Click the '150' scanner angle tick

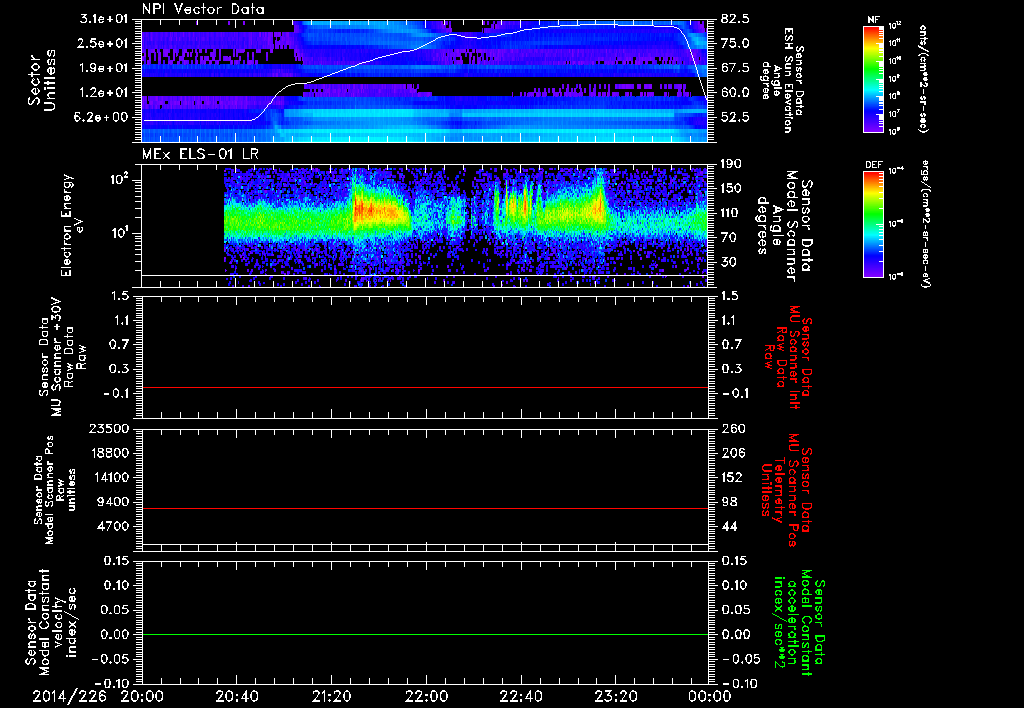731,189
